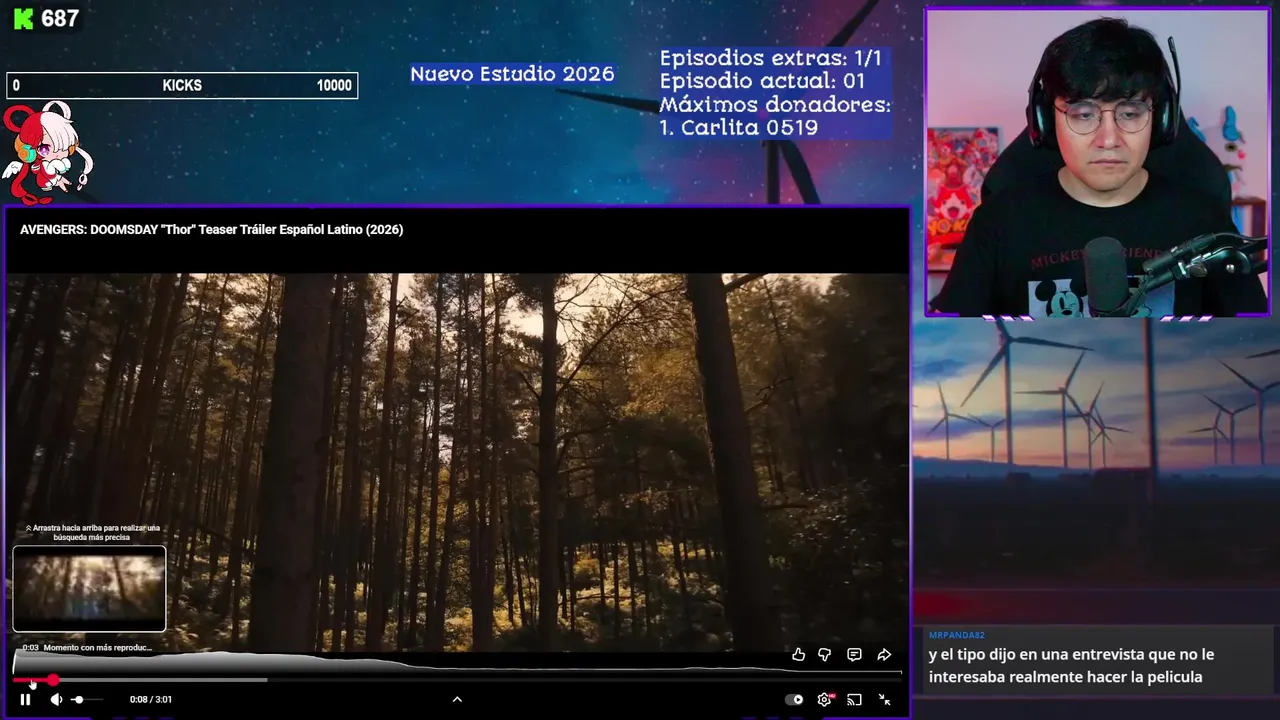Click "Arrastra hacia arriba" seek hint
This screenshot has height=720, width=1280.
point(92,532)
